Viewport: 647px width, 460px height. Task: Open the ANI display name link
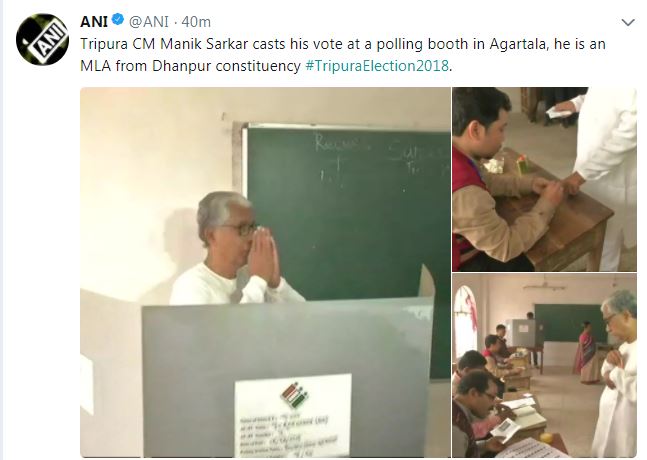click(93, 21)
